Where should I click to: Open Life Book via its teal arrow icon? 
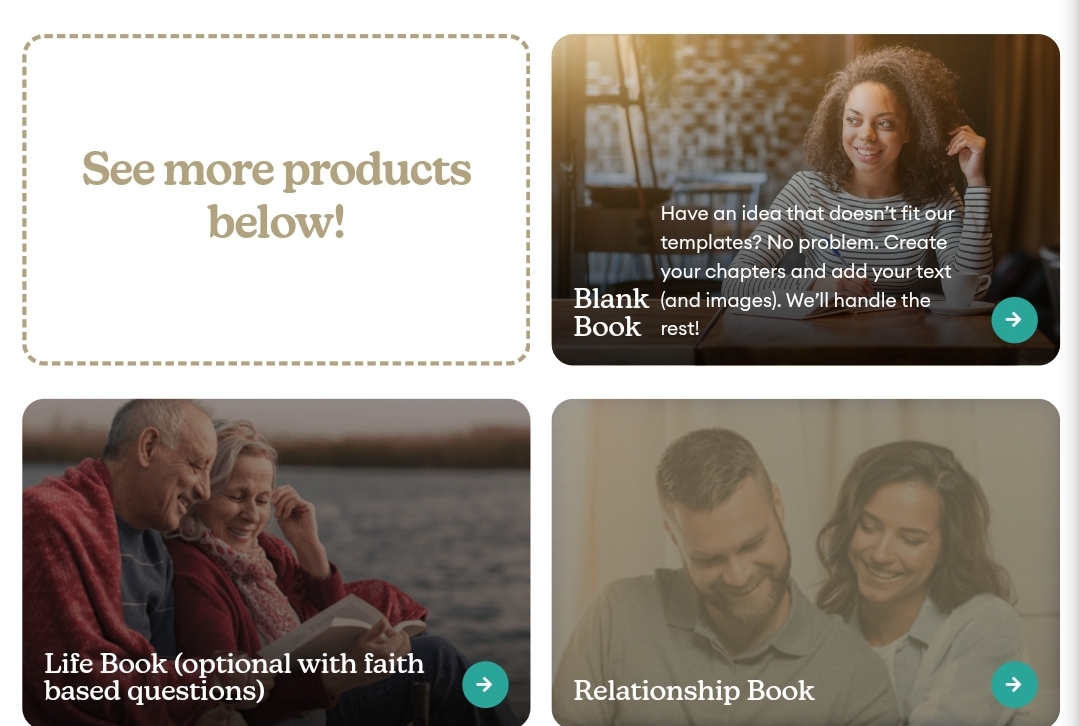485,684
